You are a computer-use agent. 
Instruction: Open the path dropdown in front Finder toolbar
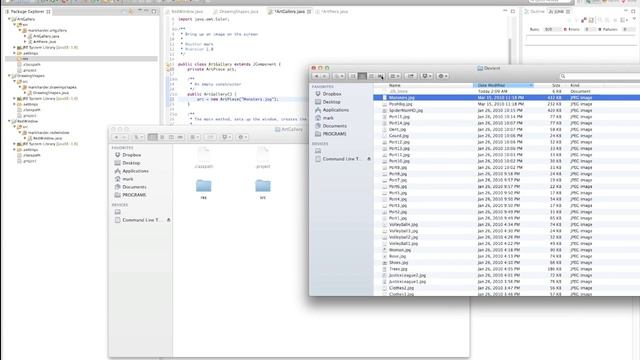(339, 76)
